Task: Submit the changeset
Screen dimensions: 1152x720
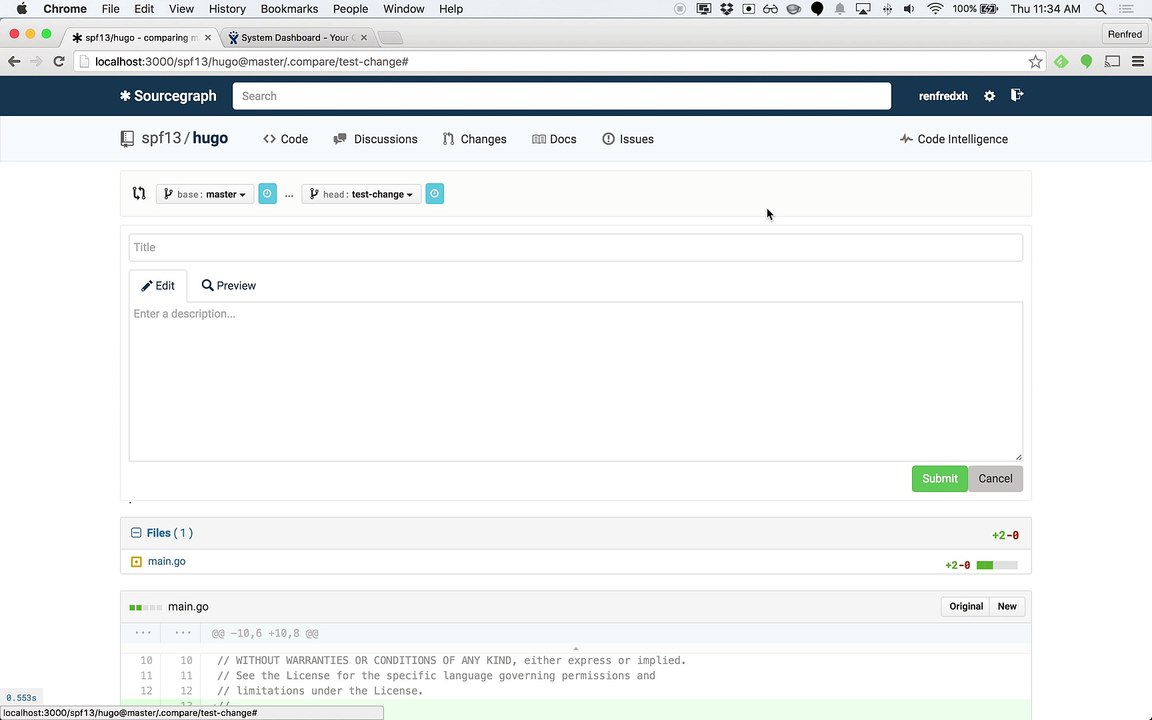Action: (x=940, y=479)
